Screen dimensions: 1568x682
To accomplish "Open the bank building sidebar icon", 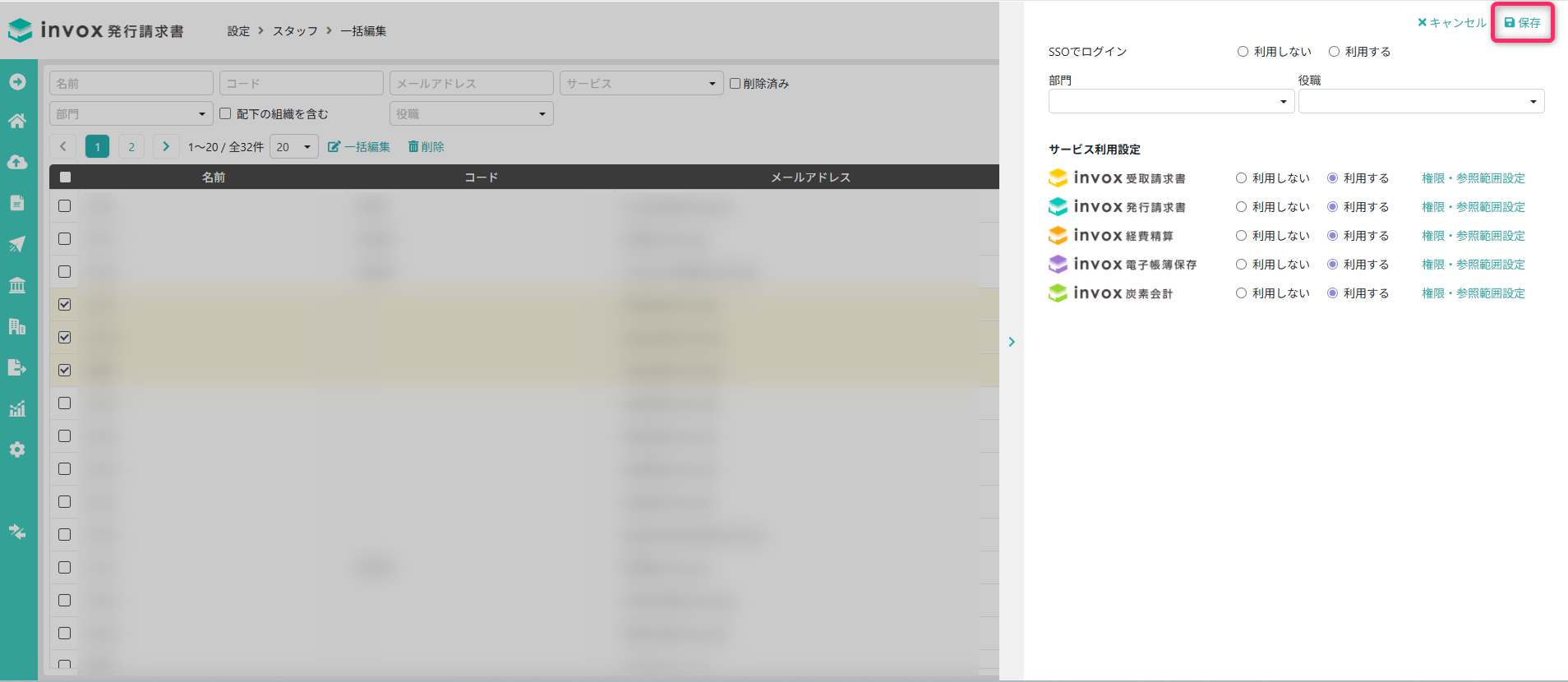I will (17, 285).
